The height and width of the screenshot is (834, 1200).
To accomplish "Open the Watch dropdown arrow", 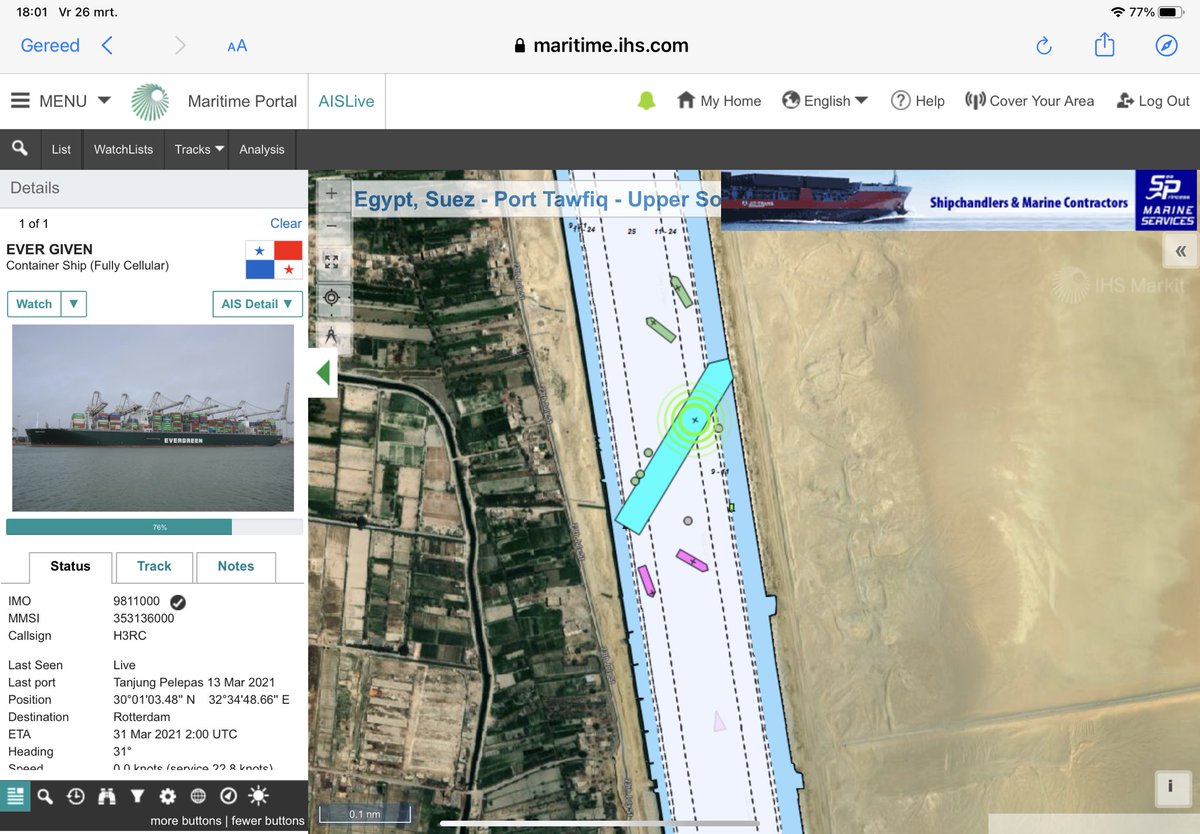I will coord(74,304).
